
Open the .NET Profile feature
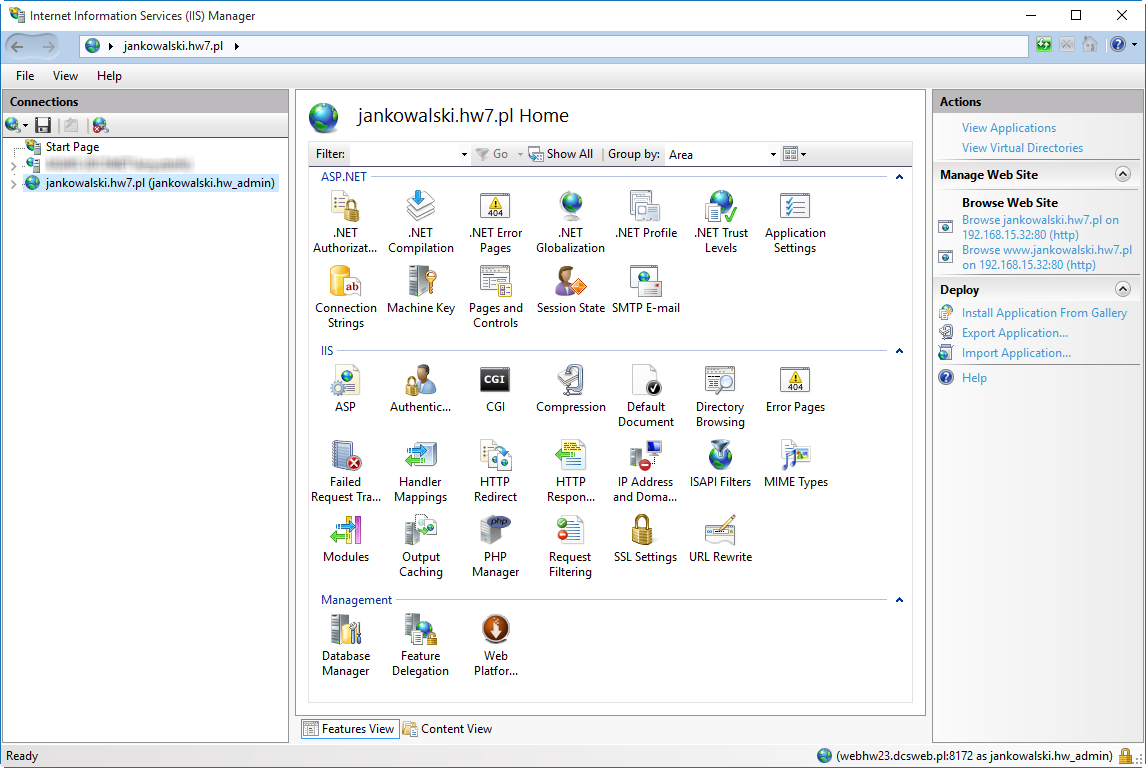coord(645,215)
